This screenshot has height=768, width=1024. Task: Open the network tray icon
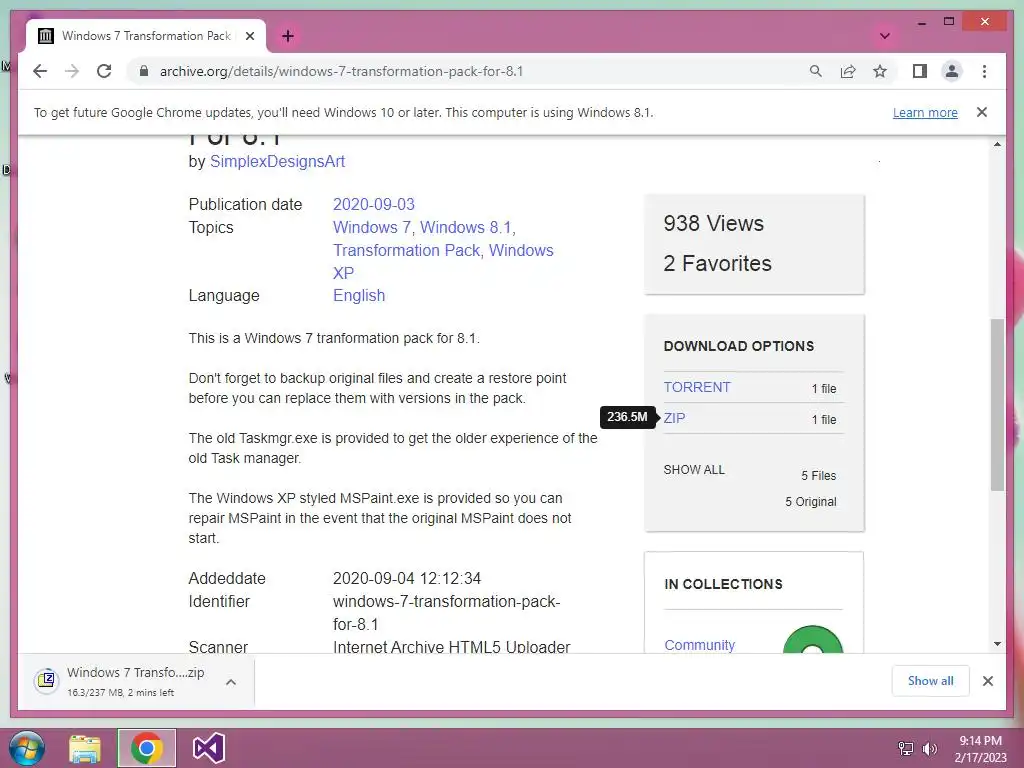point(906,748)
